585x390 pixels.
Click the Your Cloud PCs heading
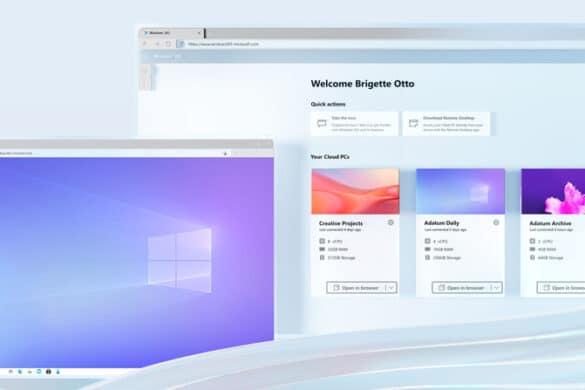pos(330,157)
